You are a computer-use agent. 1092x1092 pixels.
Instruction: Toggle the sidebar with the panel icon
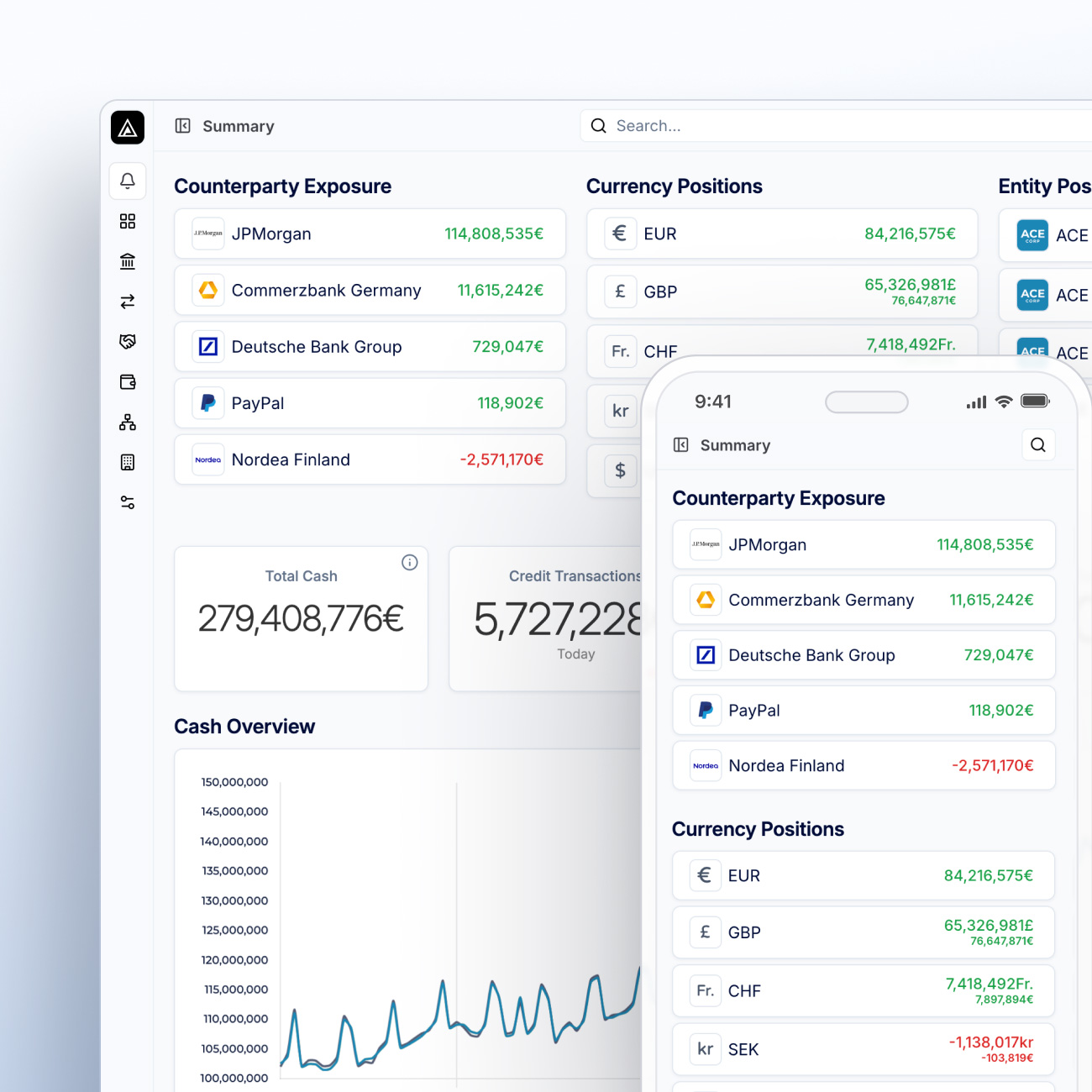click(182, 125)
